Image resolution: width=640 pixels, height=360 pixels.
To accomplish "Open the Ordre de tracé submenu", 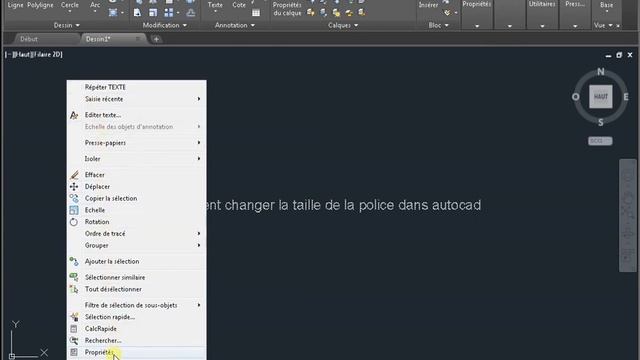I will tap(136, 234).
